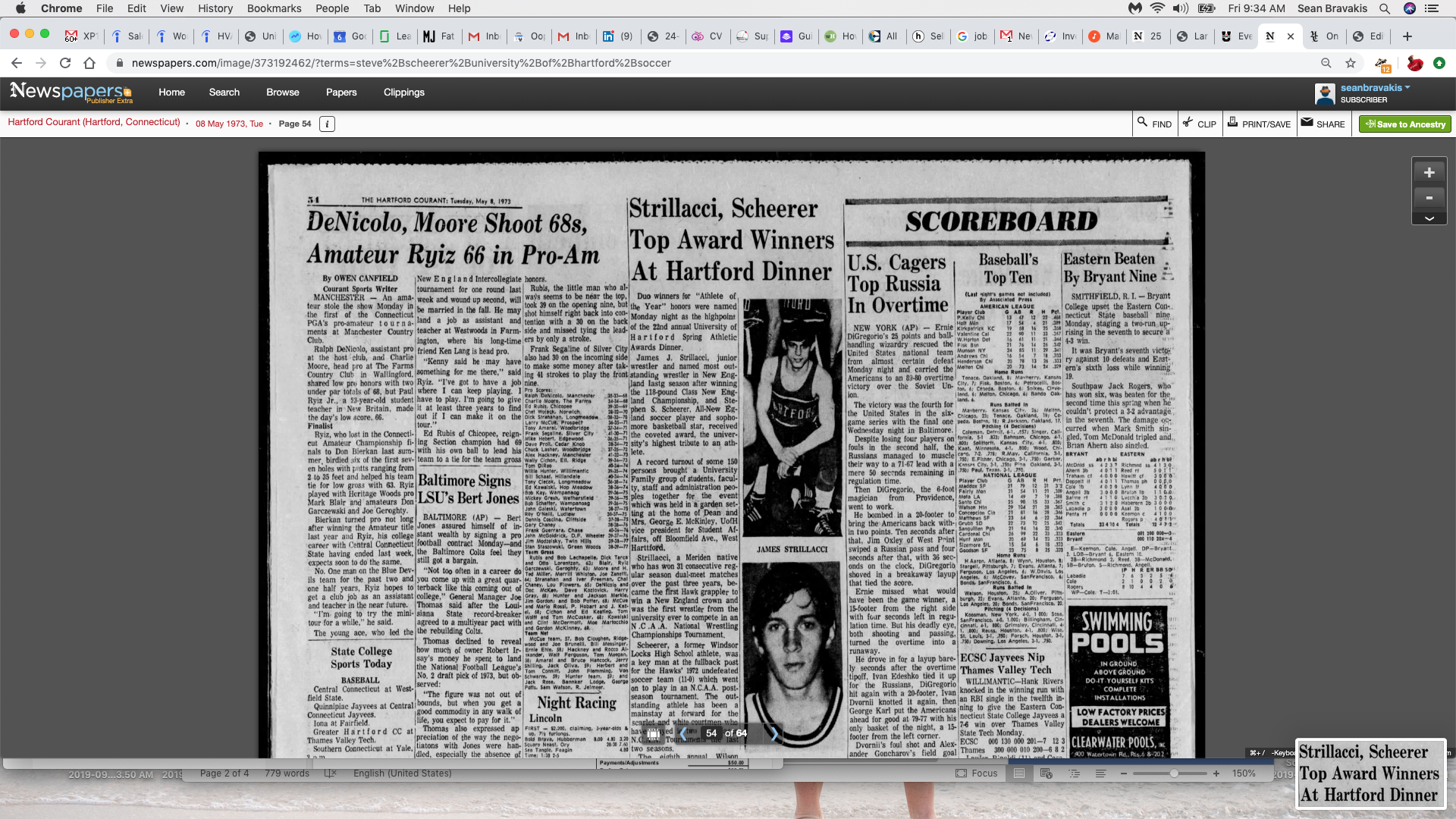Open the Clippings nav item

pos(403,93)
